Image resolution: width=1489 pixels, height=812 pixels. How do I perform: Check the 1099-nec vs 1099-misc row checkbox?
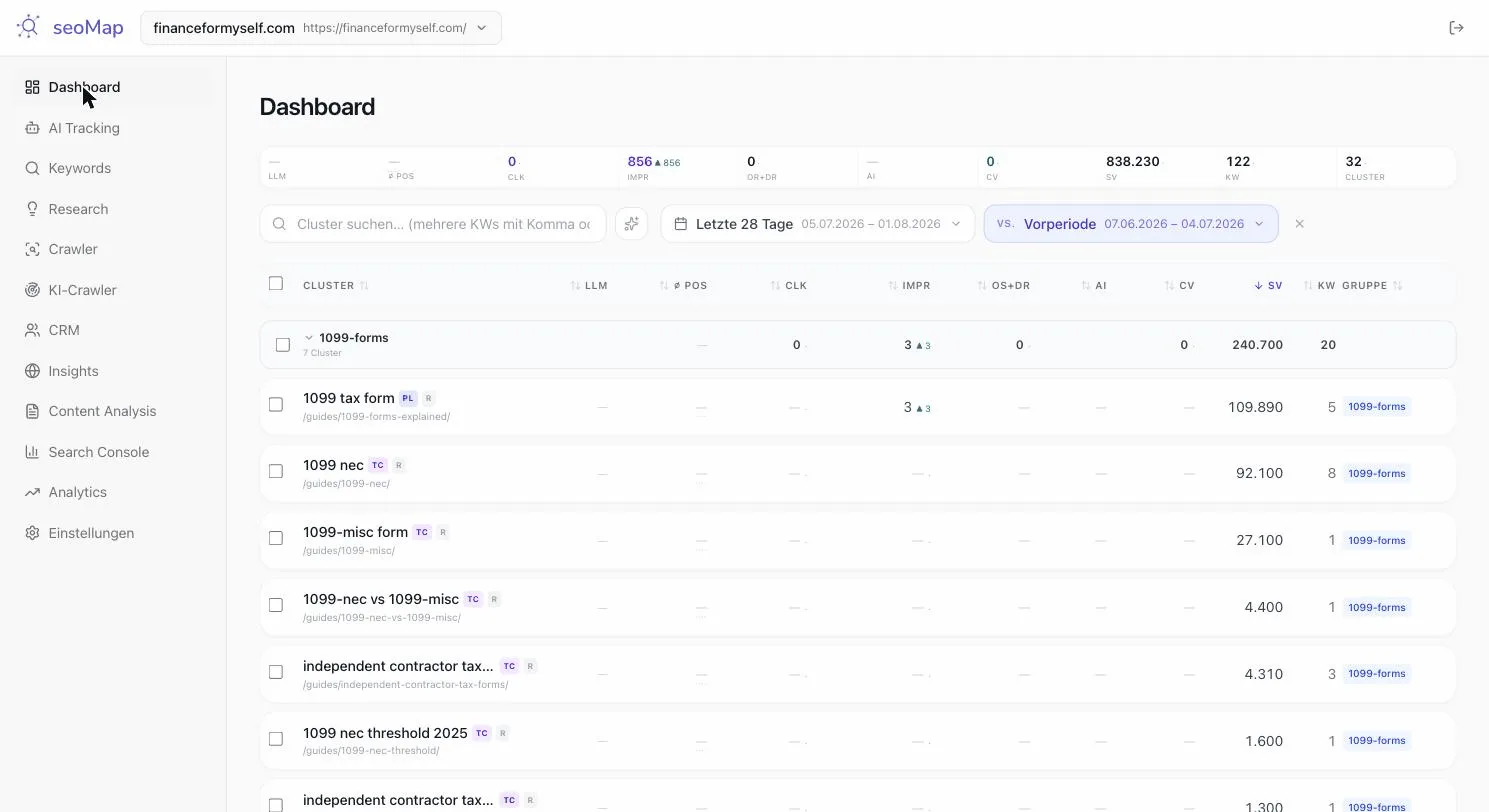pos(276,605)
